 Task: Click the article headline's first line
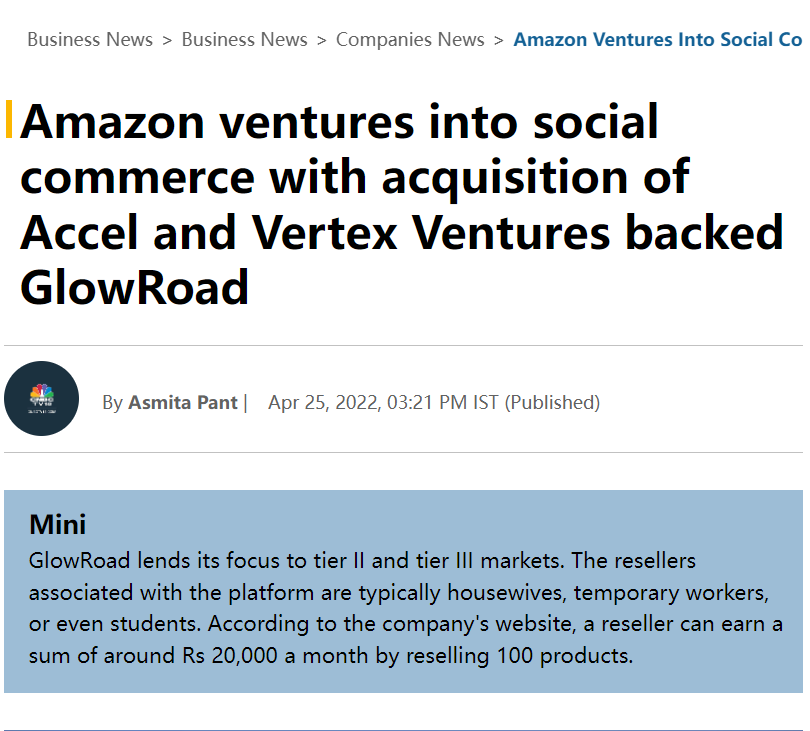339,123
